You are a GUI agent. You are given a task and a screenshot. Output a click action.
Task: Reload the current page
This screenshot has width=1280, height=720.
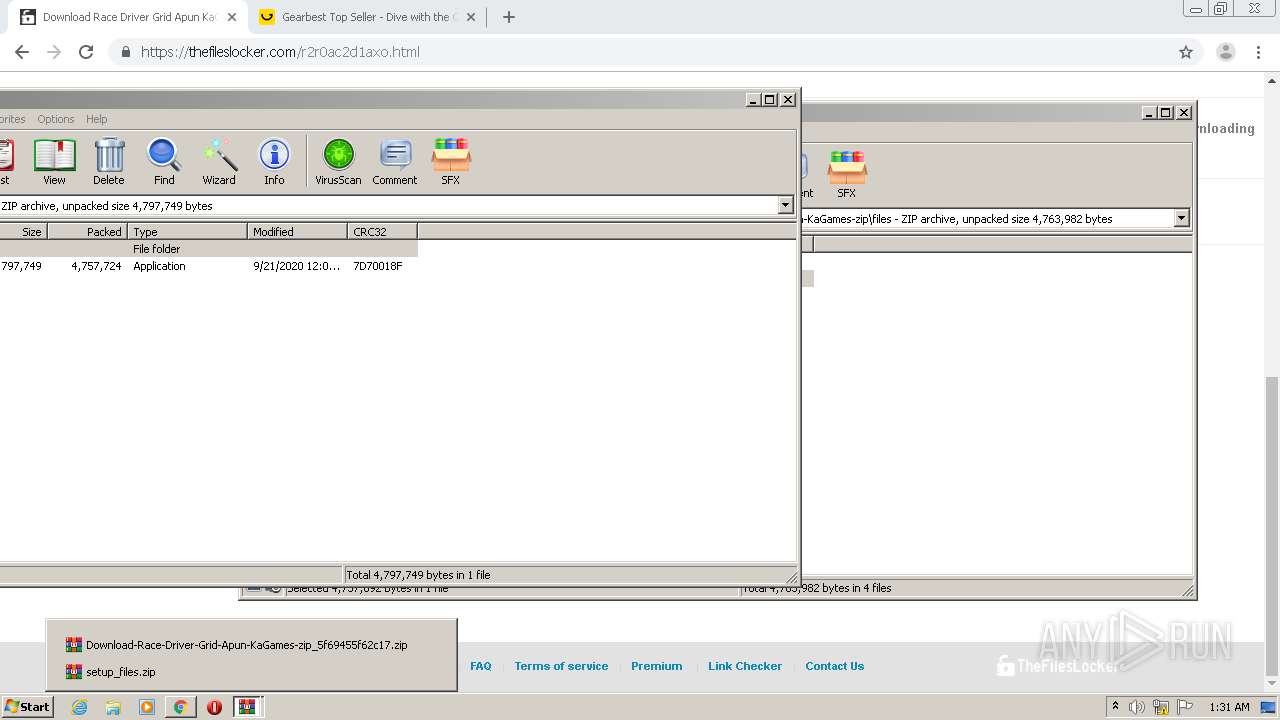(x=86, y=52)
